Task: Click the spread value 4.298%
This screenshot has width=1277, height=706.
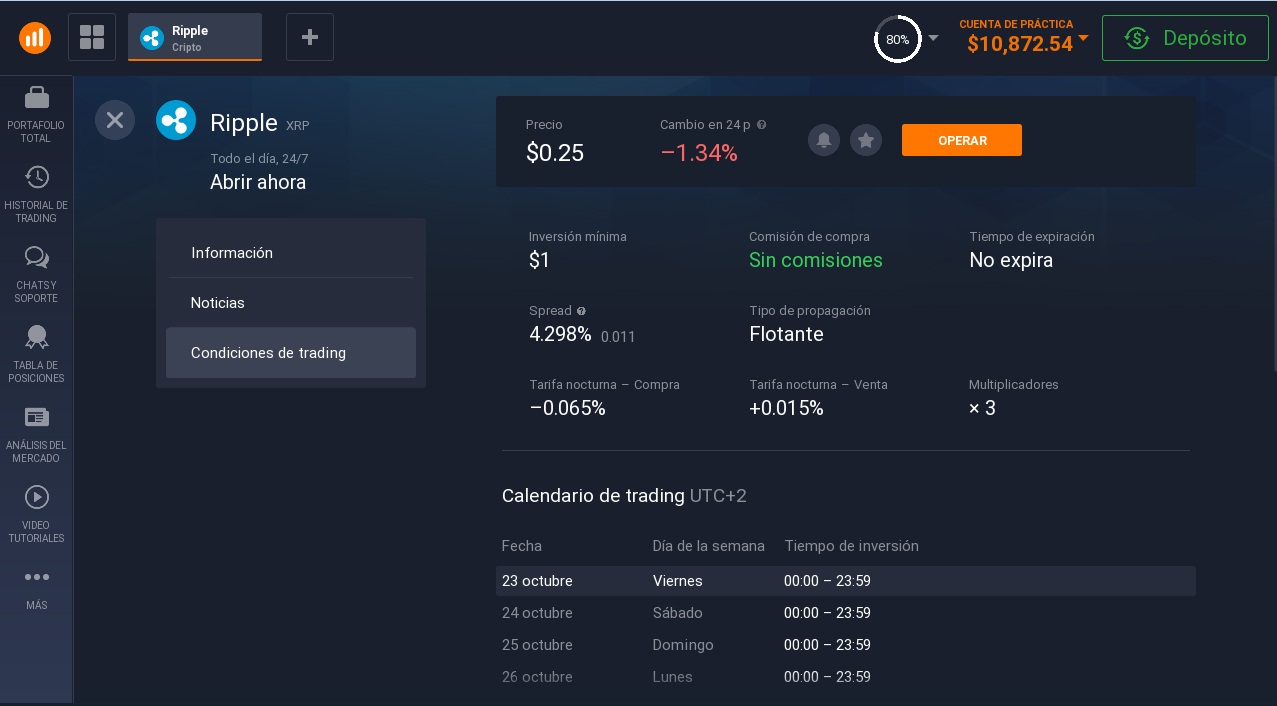Action: 560,334
